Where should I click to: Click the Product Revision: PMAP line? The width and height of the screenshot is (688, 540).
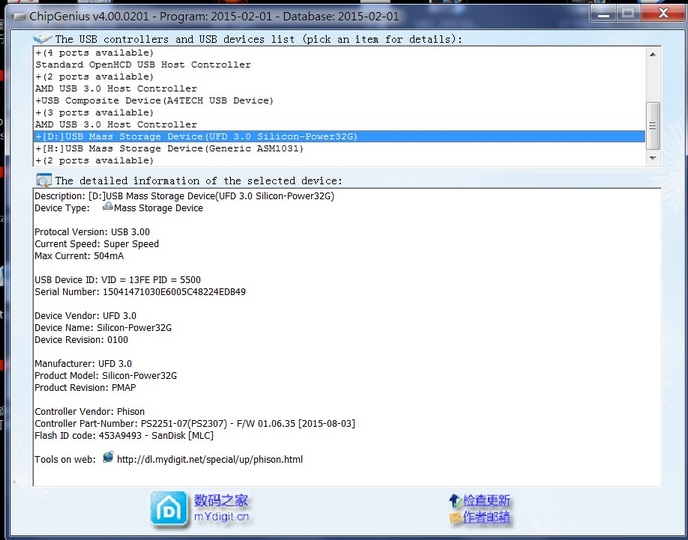[86, 388]
